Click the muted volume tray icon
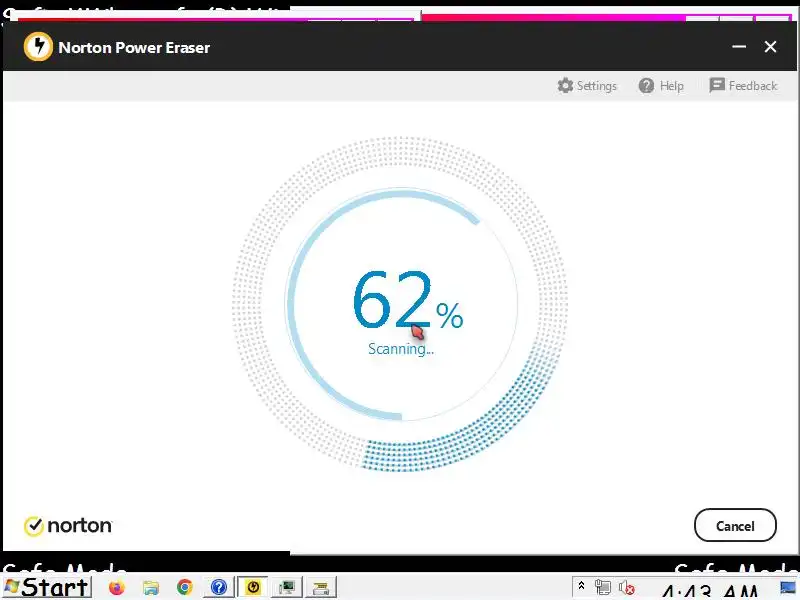The height and width of the screenshot is (600, 800). pos(627,588)
